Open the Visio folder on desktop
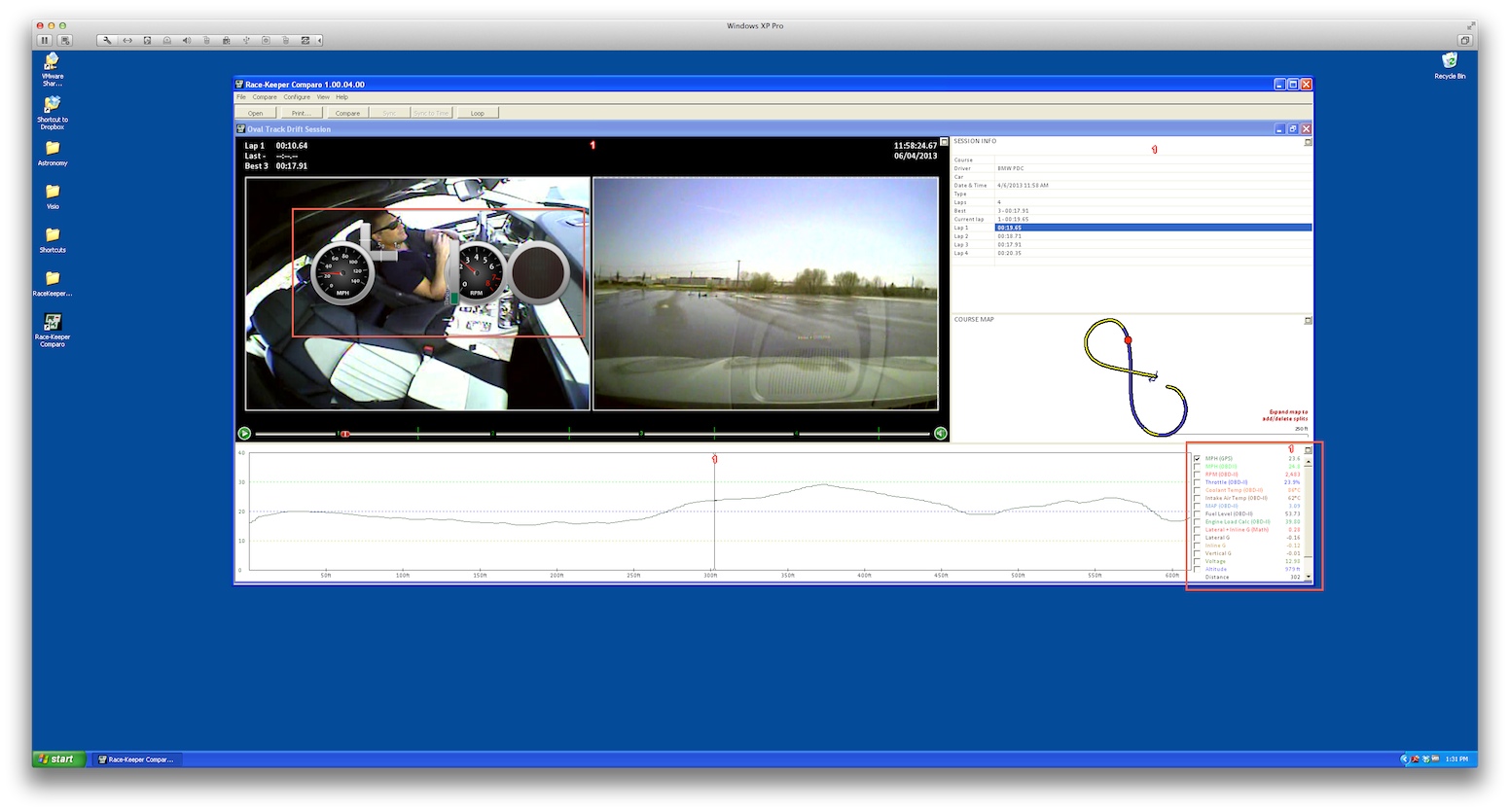The image size is (1509, 812). [x=53, y=197]
